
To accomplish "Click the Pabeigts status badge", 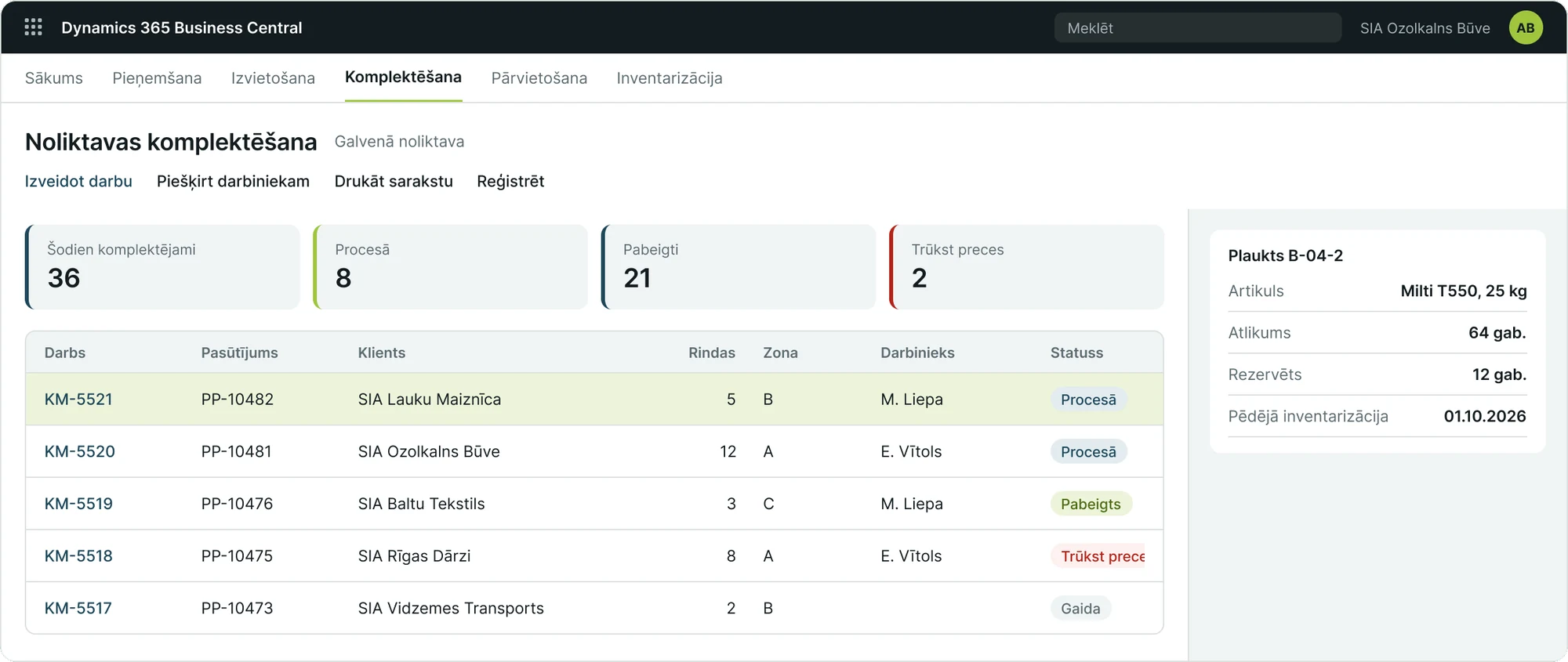I will tap(1091, 504).
